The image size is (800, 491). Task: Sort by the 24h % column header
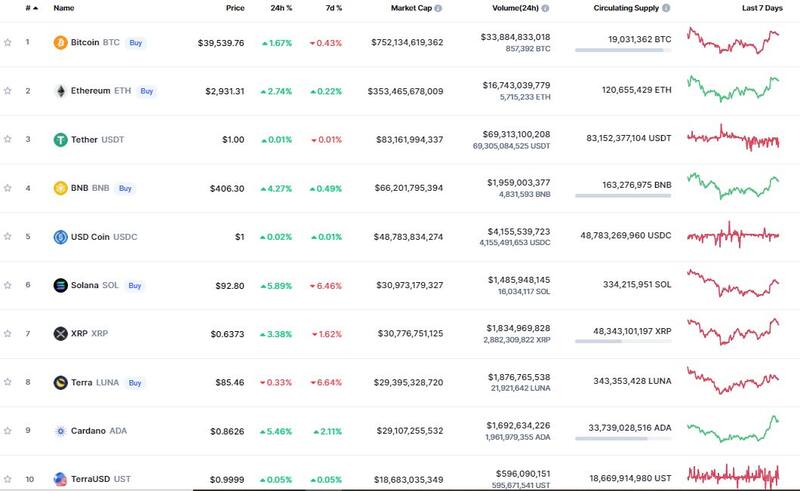click(x=281, y=8)
